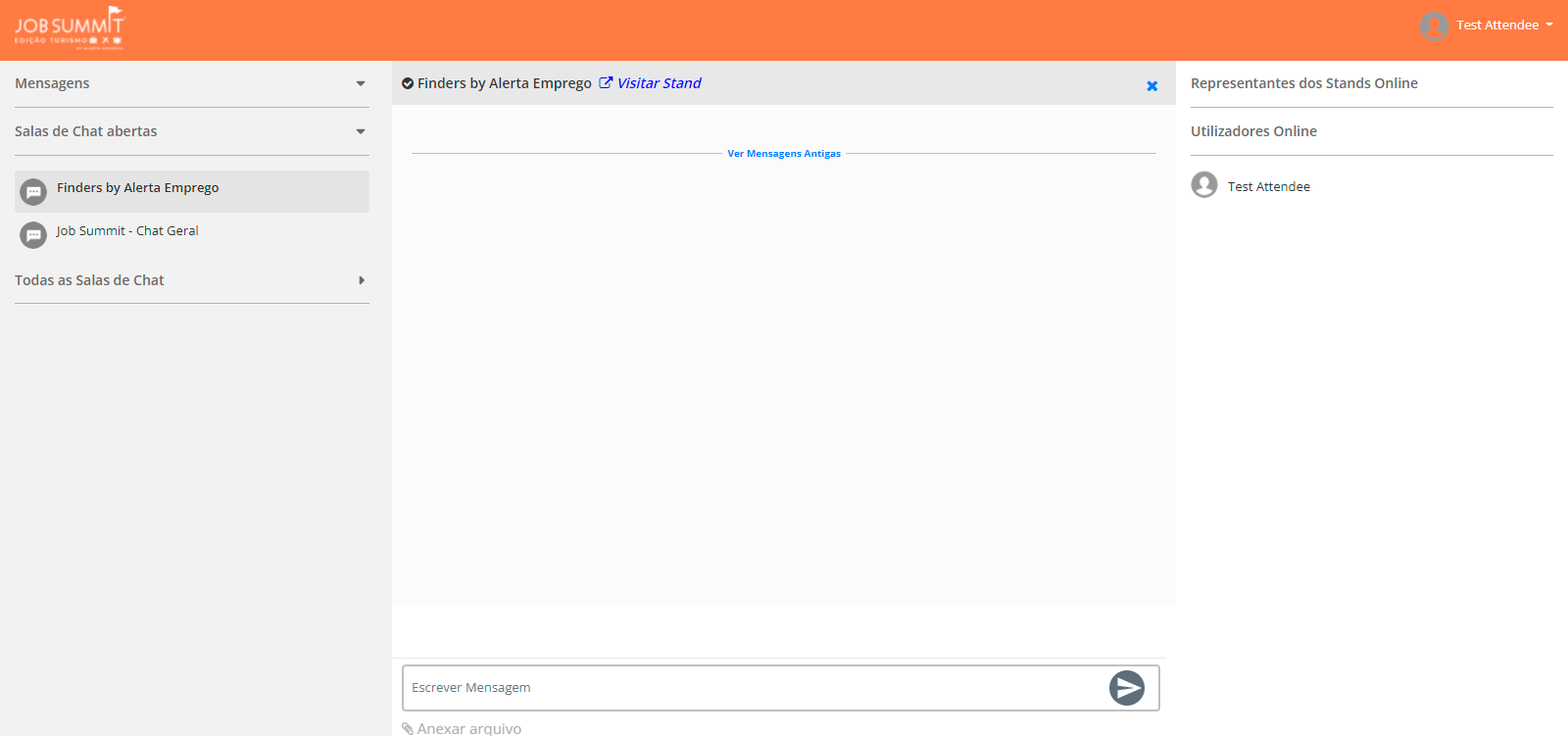Expand the Todas as Salas de Chat arrow

pyautogui.click(x=362, y=280)
